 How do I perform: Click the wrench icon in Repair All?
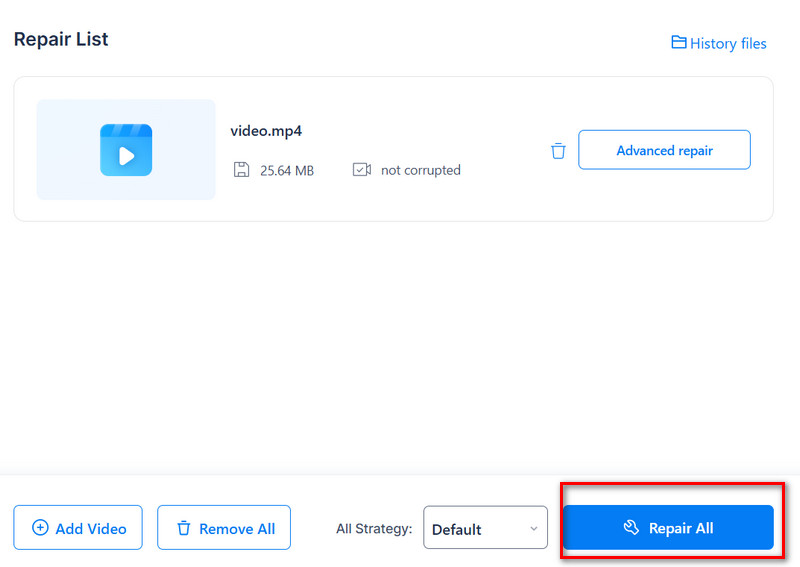click(x=631, y=528)
